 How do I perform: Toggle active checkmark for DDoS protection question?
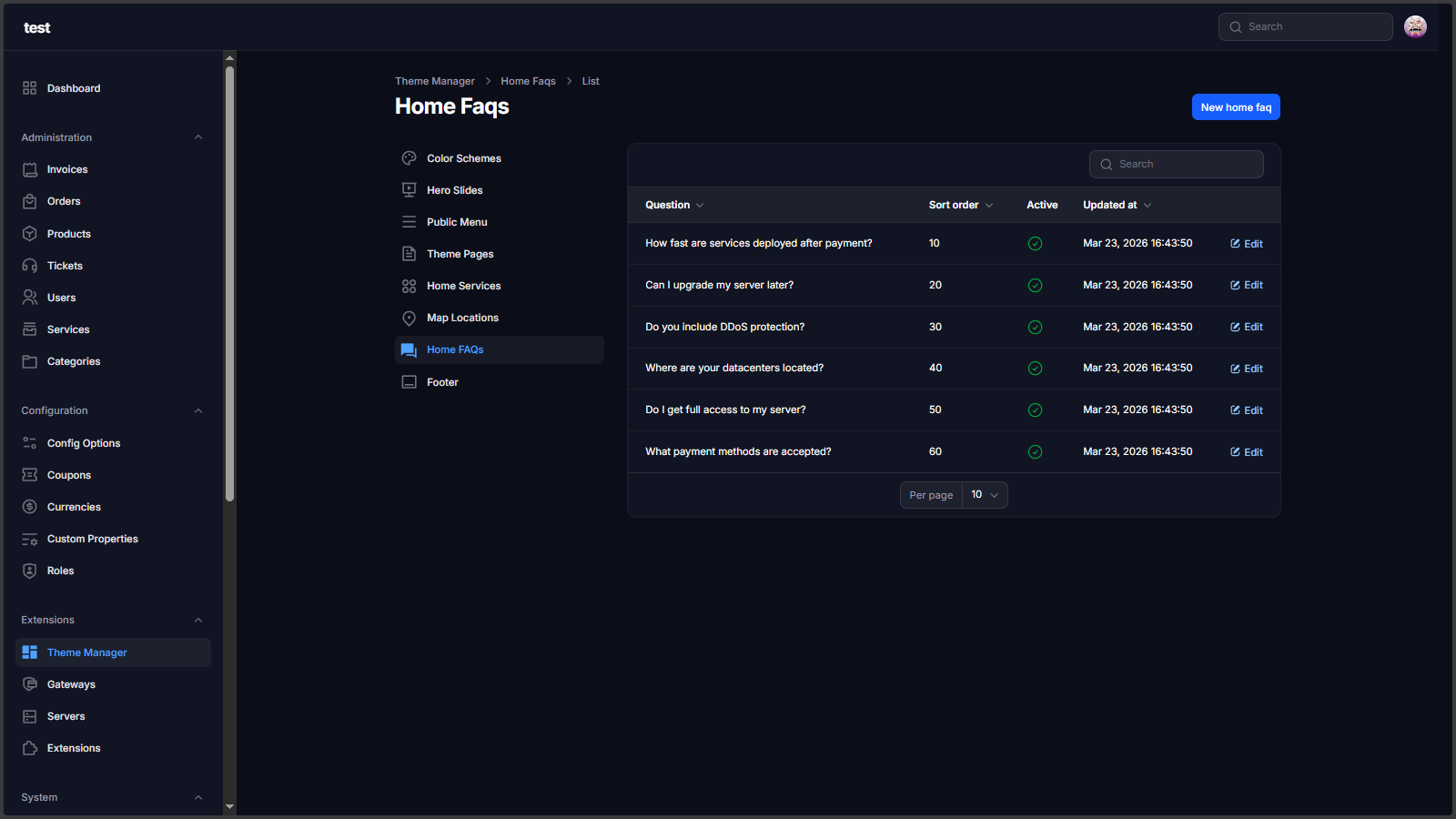1035,327
